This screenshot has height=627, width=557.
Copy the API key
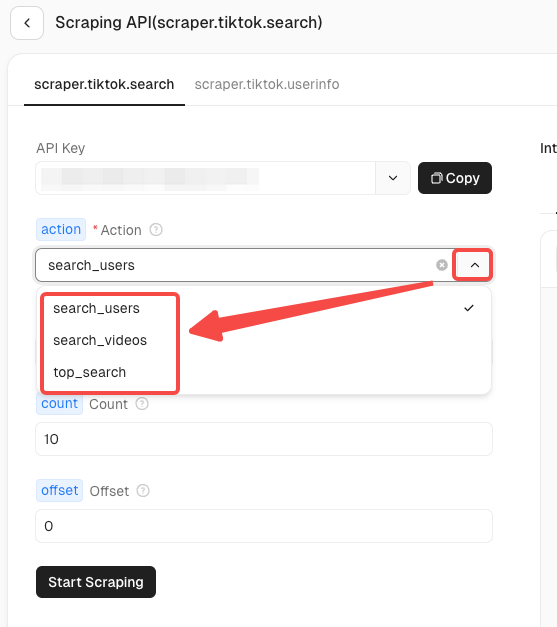[455, 178]
